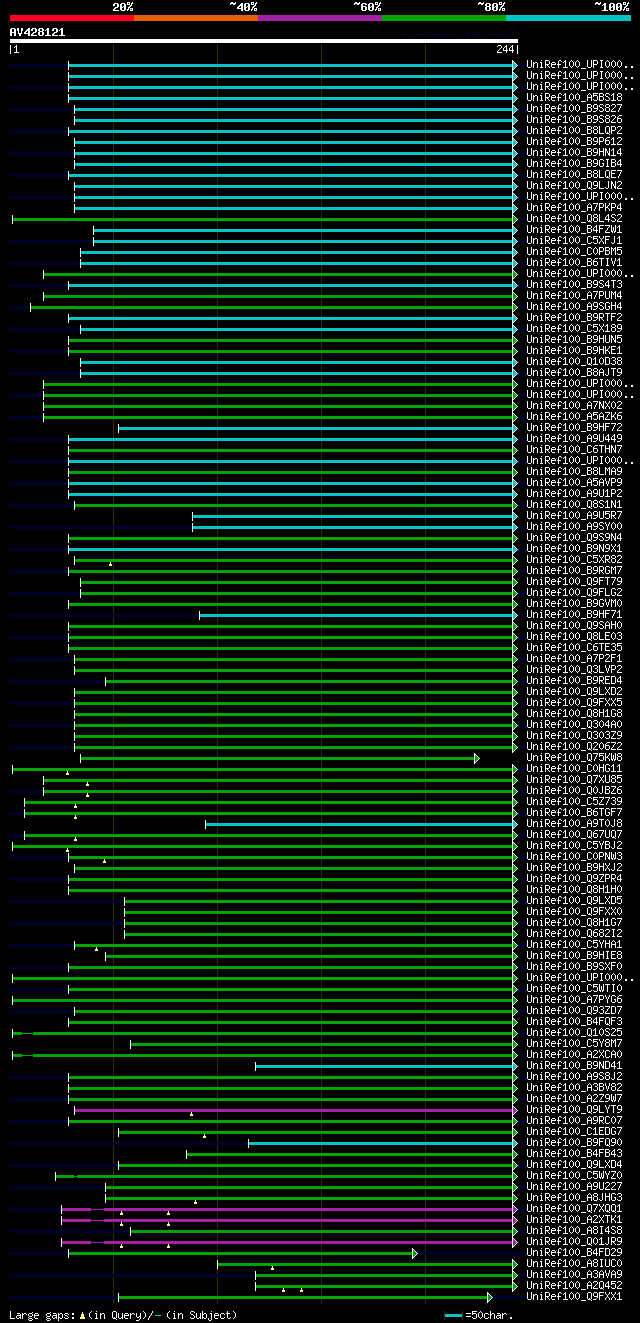The image size is (640, 1323).
Task: Click the UniRef100_C5XFJ1 entry
Action: point(575,240)
